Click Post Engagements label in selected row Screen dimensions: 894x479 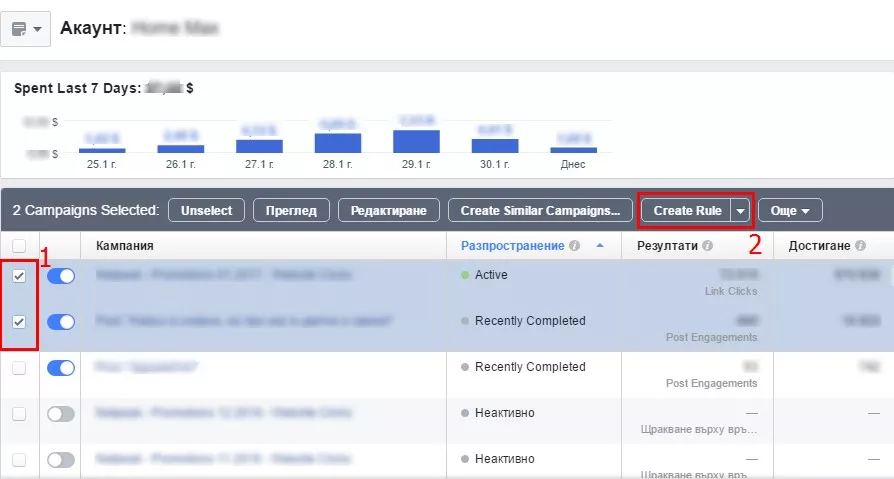(712, 338)
